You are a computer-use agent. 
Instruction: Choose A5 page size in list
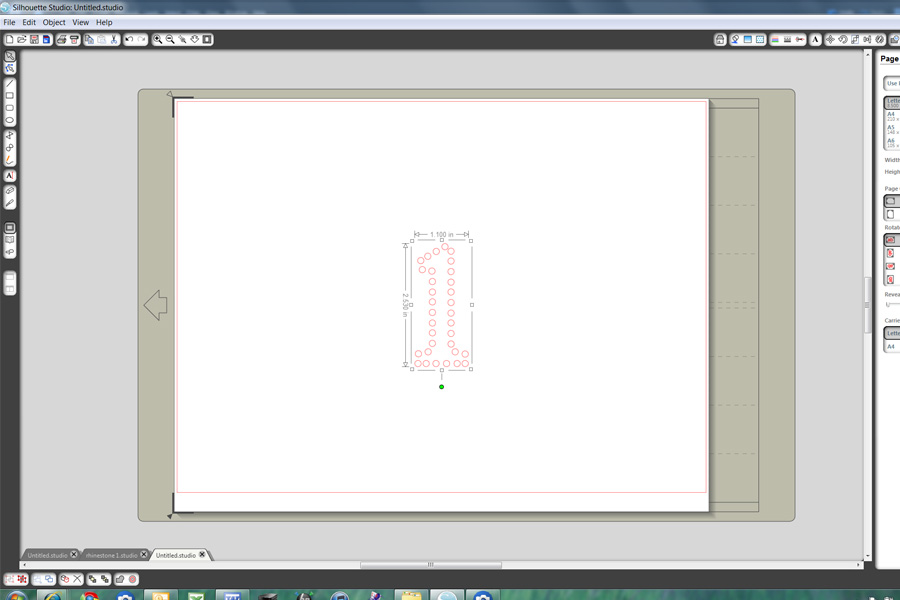coord(890,130)
